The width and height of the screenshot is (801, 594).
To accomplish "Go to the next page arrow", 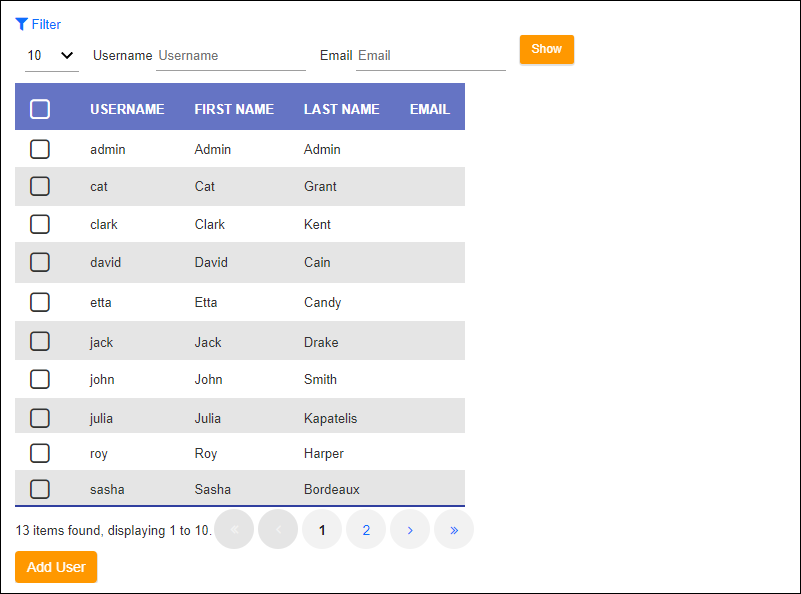I will [410, 530].
